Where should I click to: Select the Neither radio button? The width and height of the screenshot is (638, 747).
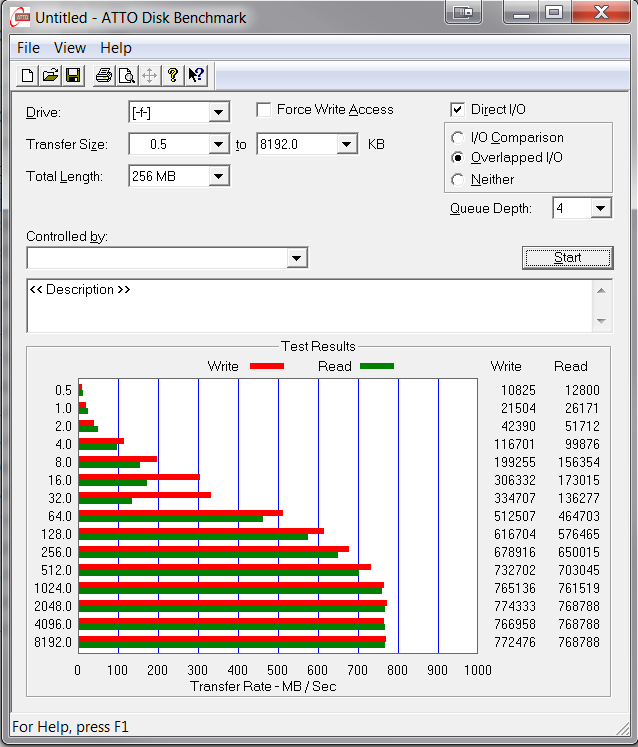(x=458, y=180)
